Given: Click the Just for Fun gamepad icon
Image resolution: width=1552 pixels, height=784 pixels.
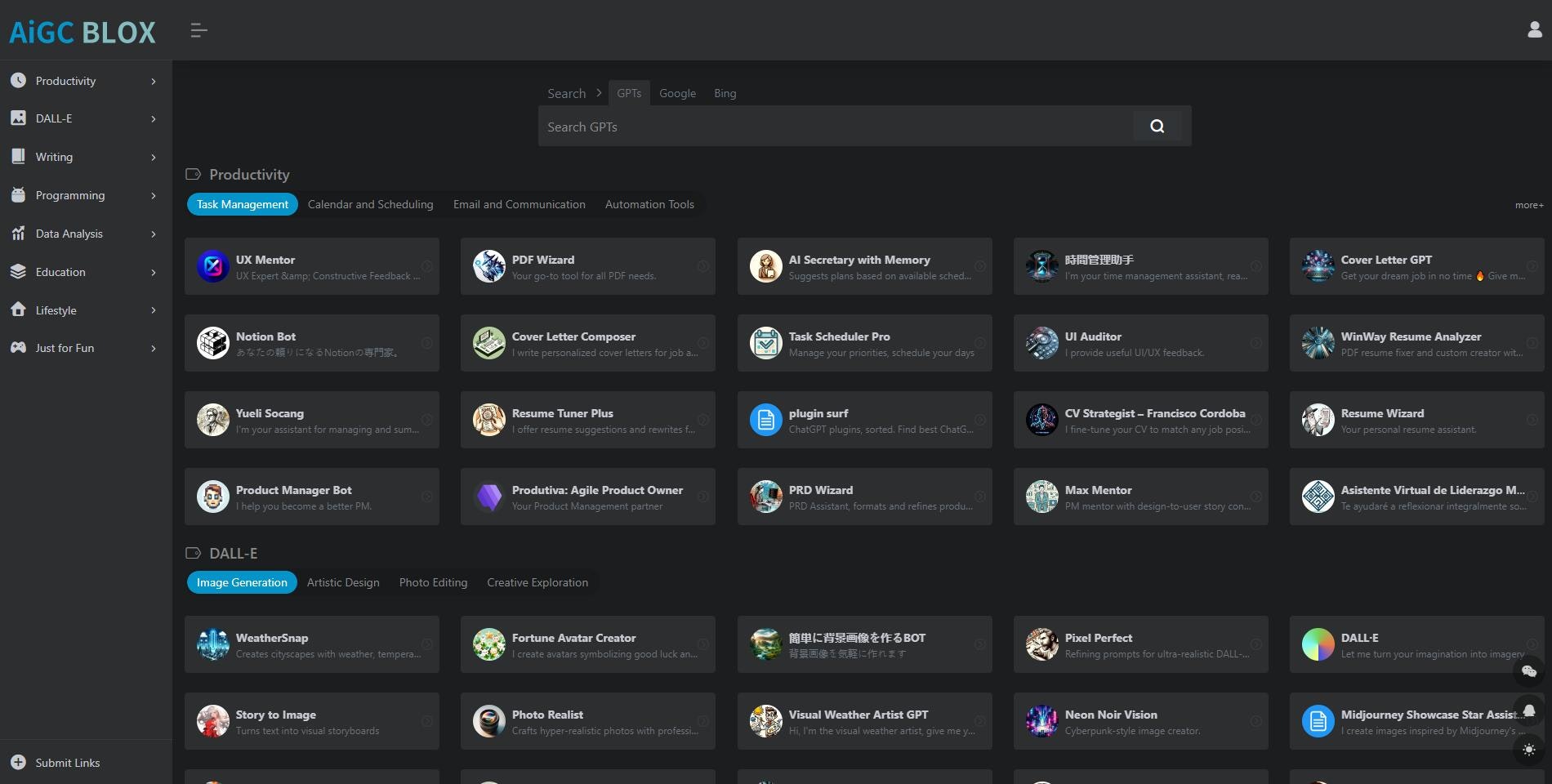Looking at the screenshot, I should [18, 348].
